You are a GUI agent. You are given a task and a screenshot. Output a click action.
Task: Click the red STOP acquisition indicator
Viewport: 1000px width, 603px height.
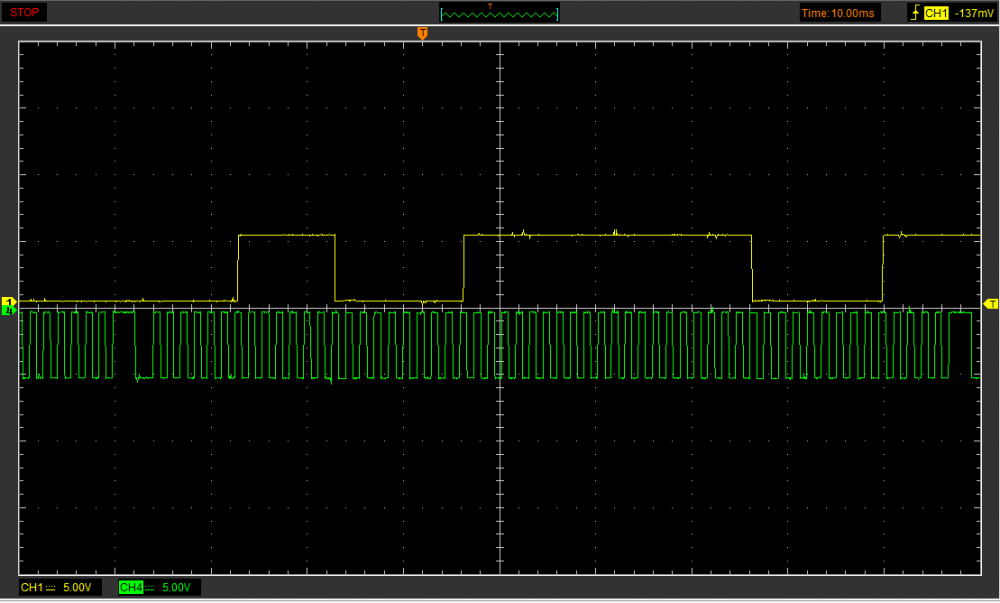click(x=25, y=13)
